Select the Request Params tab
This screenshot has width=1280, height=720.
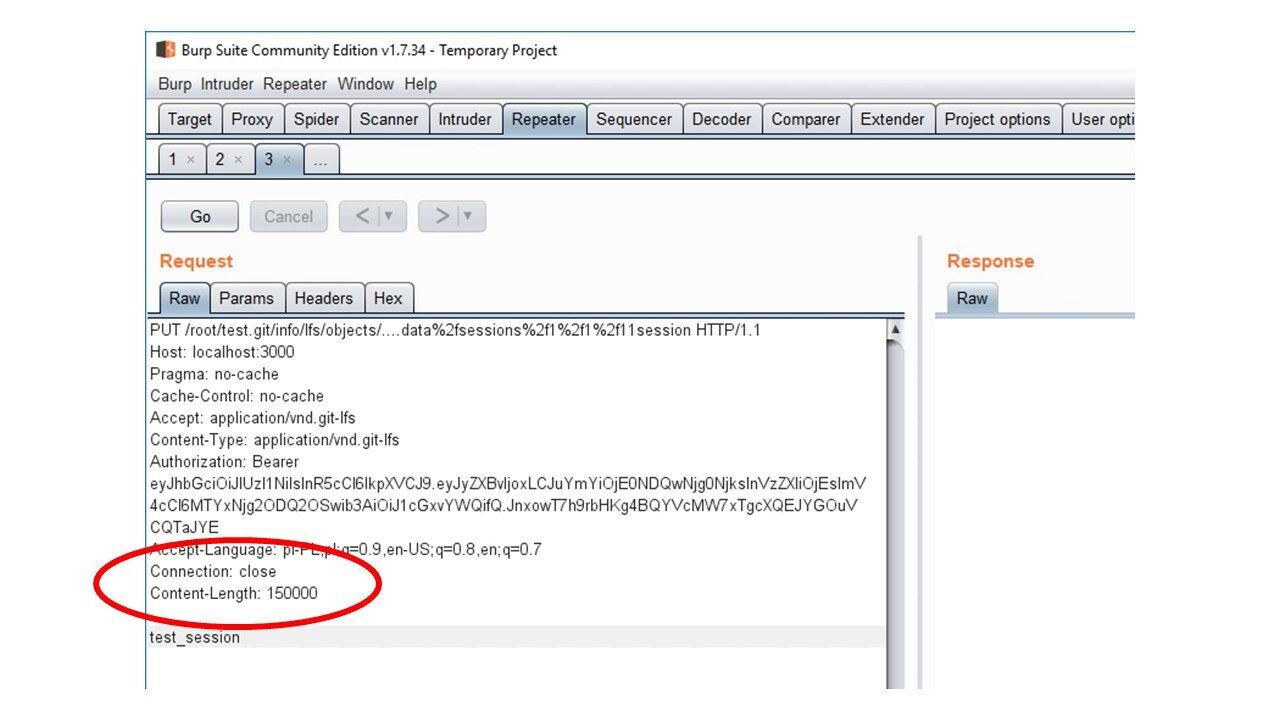[246, 298]
